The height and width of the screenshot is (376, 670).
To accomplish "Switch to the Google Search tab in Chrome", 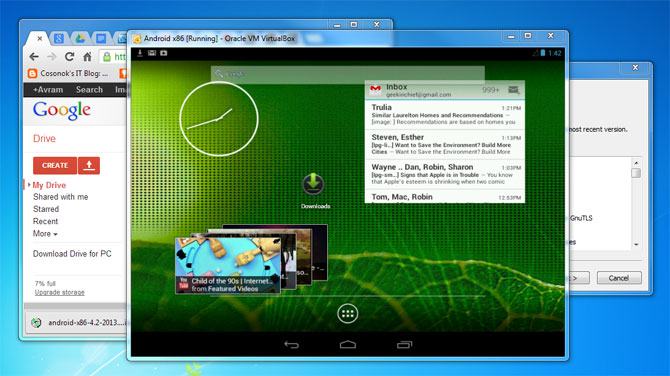I will (59, 38).
